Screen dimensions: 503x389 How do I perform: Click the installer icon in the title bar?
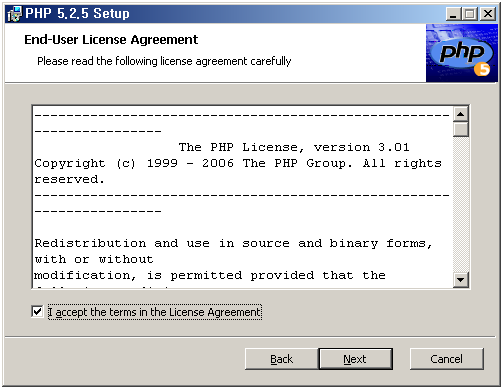pos(14,14)
